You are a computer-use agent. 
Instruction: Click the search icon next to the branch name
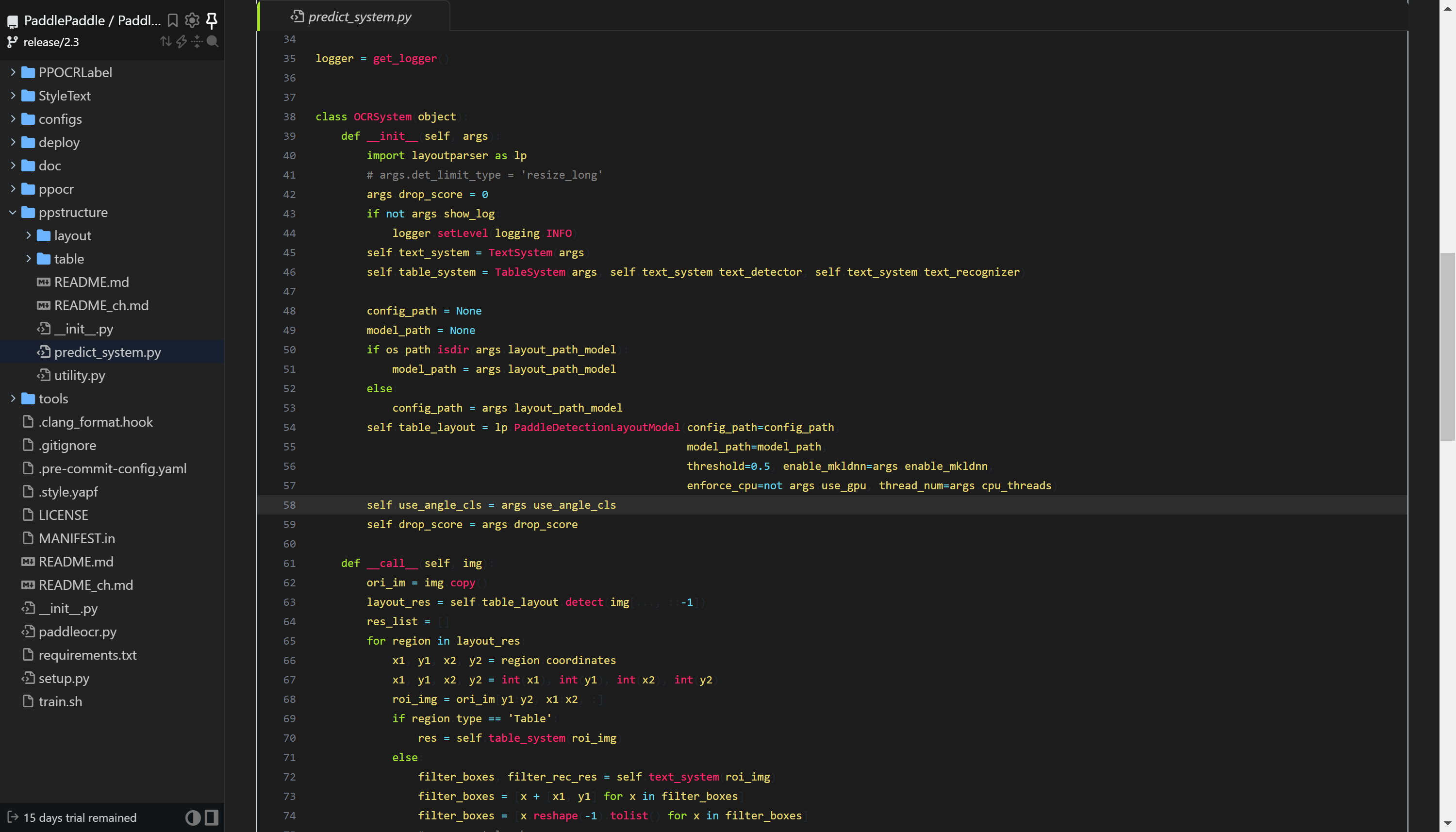coord(213,41)
